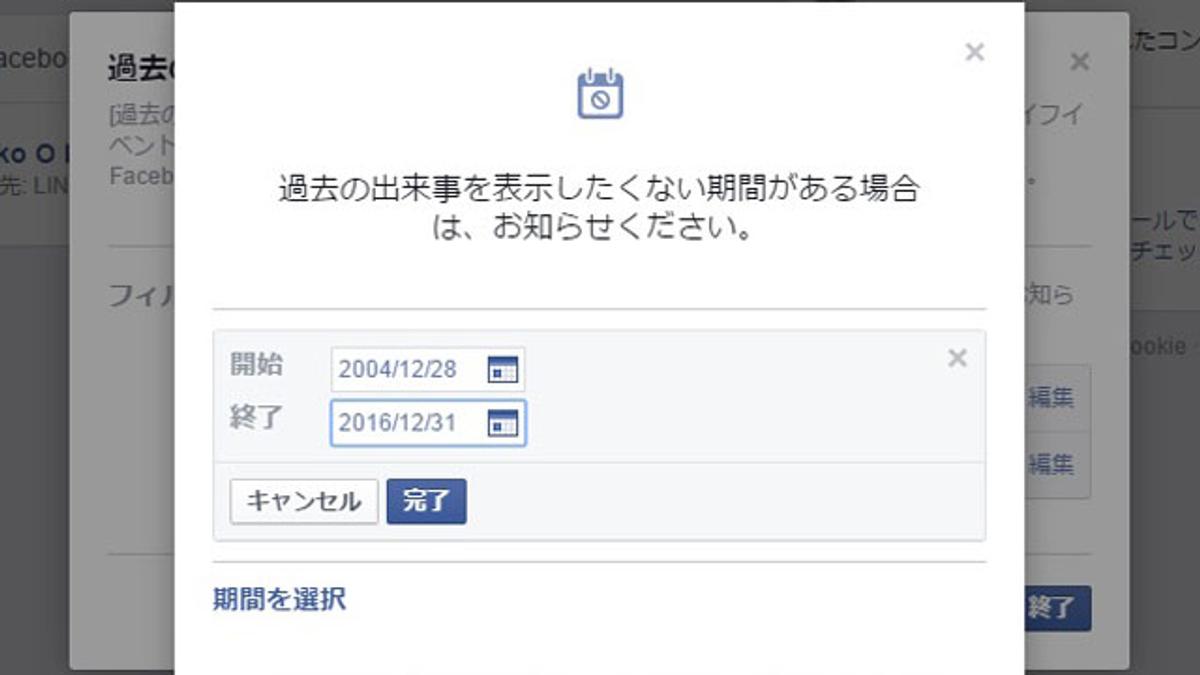Remove the date range row with X
This screenshot has height=675, width=1200.
[957, 358]
